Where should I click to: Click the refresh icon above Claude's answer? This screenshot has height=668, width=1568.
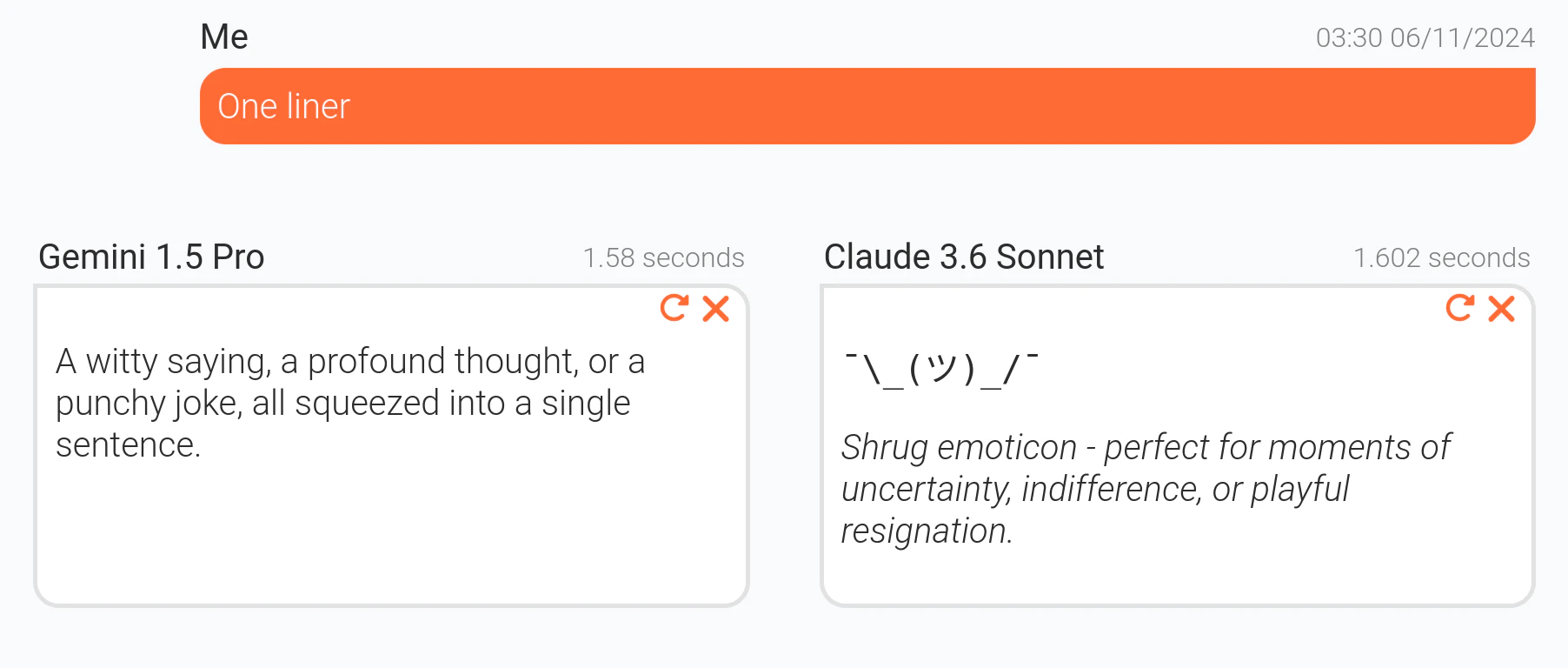pyautogui.click(x=1460, y=309)
